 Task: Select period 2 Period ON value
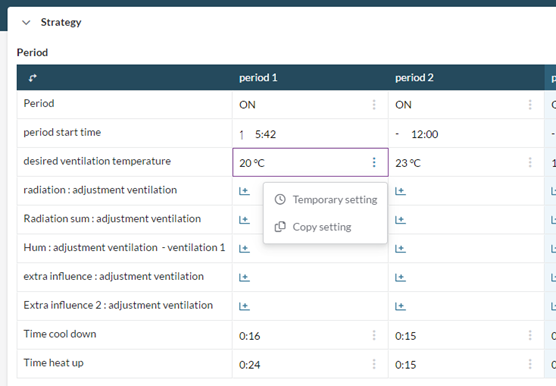(x=403, y=105)
